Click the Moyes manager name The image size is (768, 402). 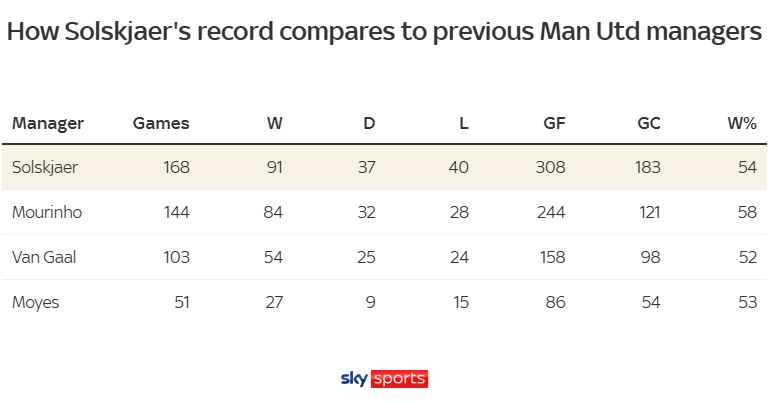[35, 302]
